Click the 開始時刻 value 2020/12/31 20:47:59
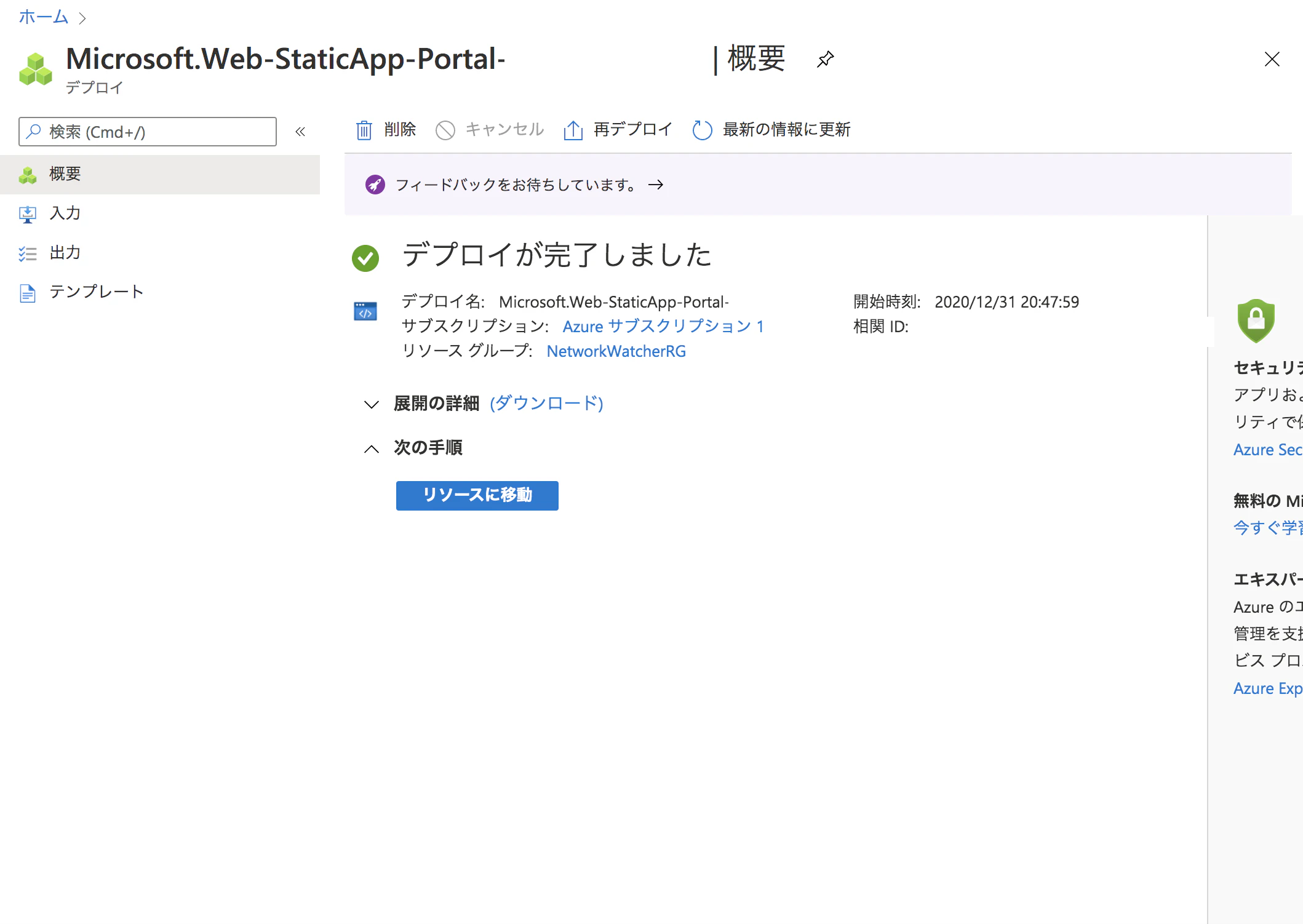The height and width of the screenshot is (924, 1303). [x=1006, y=302]
